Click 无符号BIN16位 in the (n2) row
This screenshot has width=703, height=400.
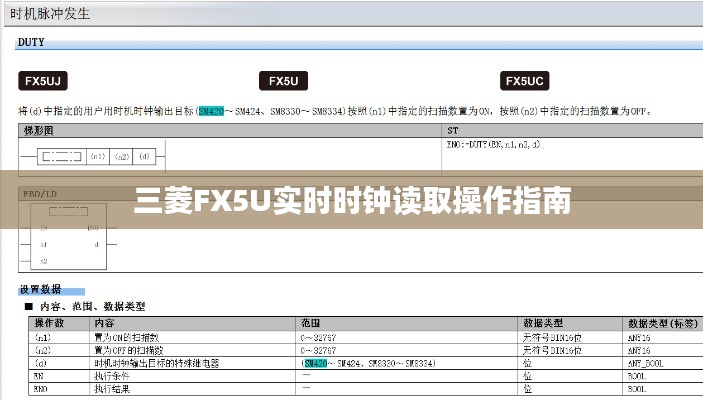552,350
